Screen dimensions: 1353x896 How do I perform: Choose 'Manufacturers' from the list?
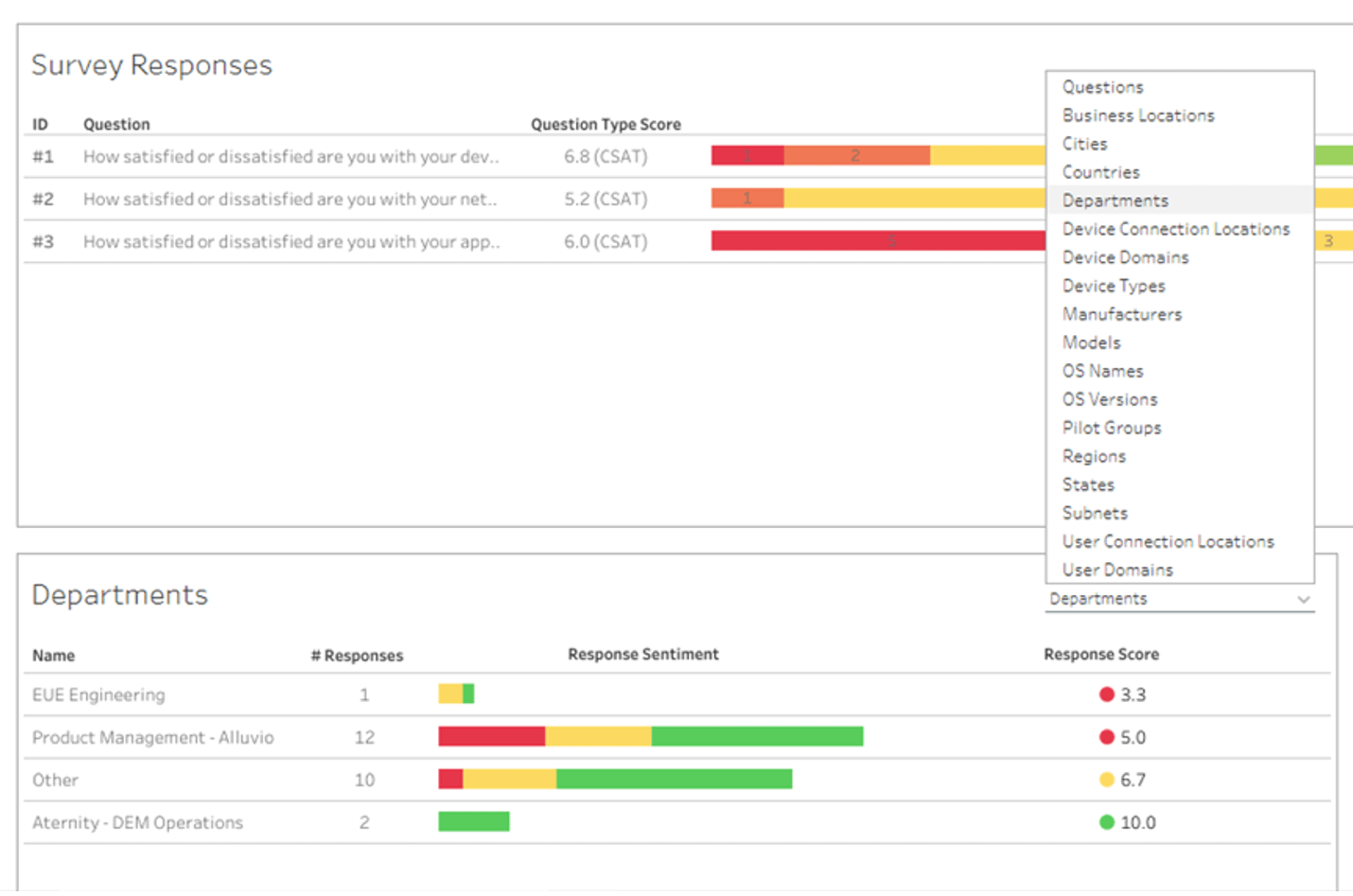point(1122,313)
